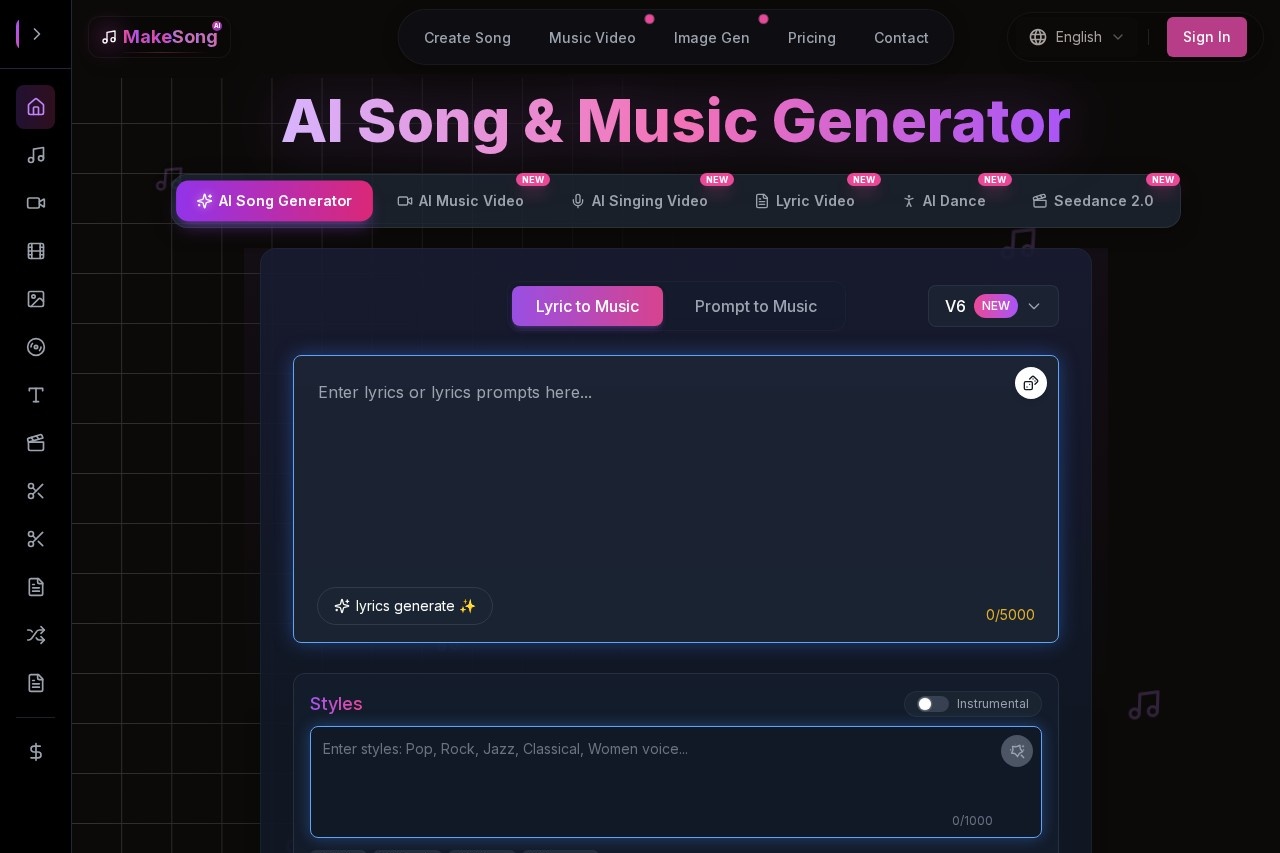
Task: Select the text T sidebar icon
Action: tap(36, 395)
